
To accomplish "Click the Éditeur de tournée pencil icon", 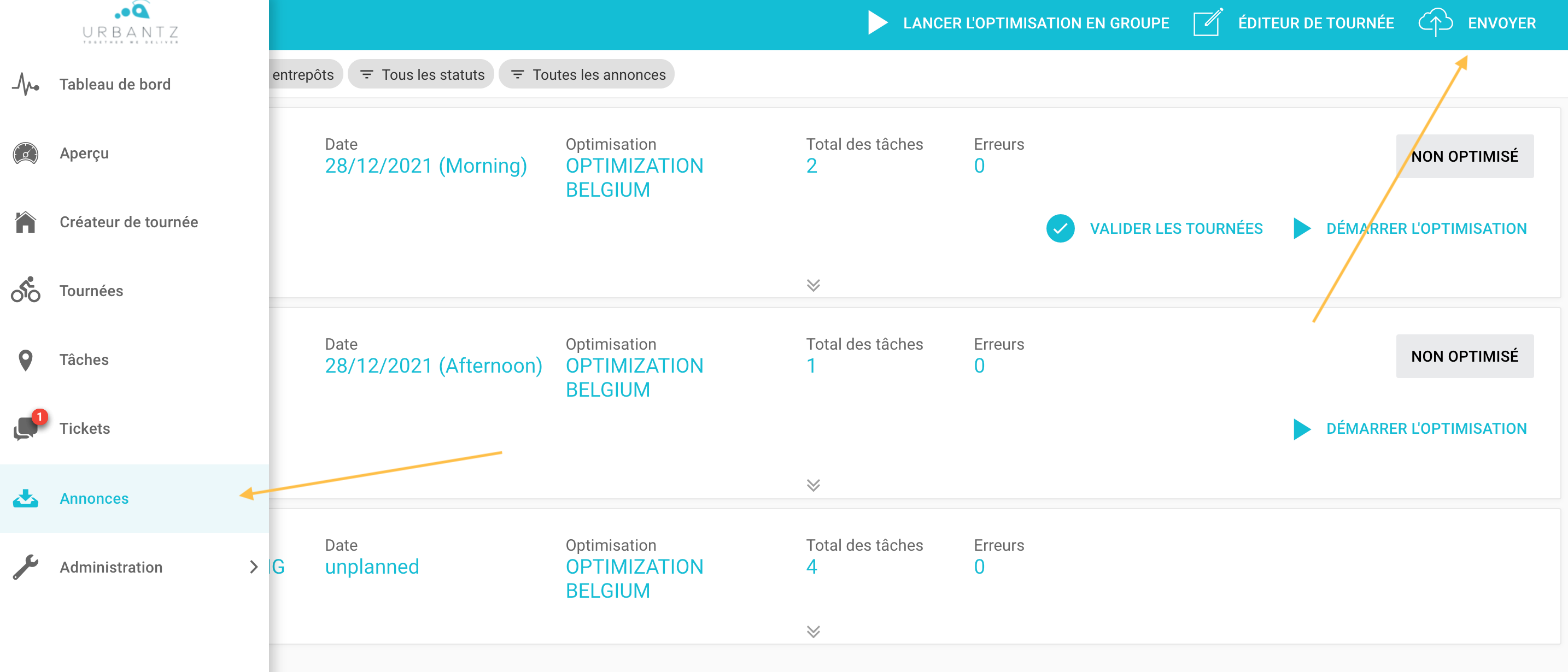I will point(1208,22).
